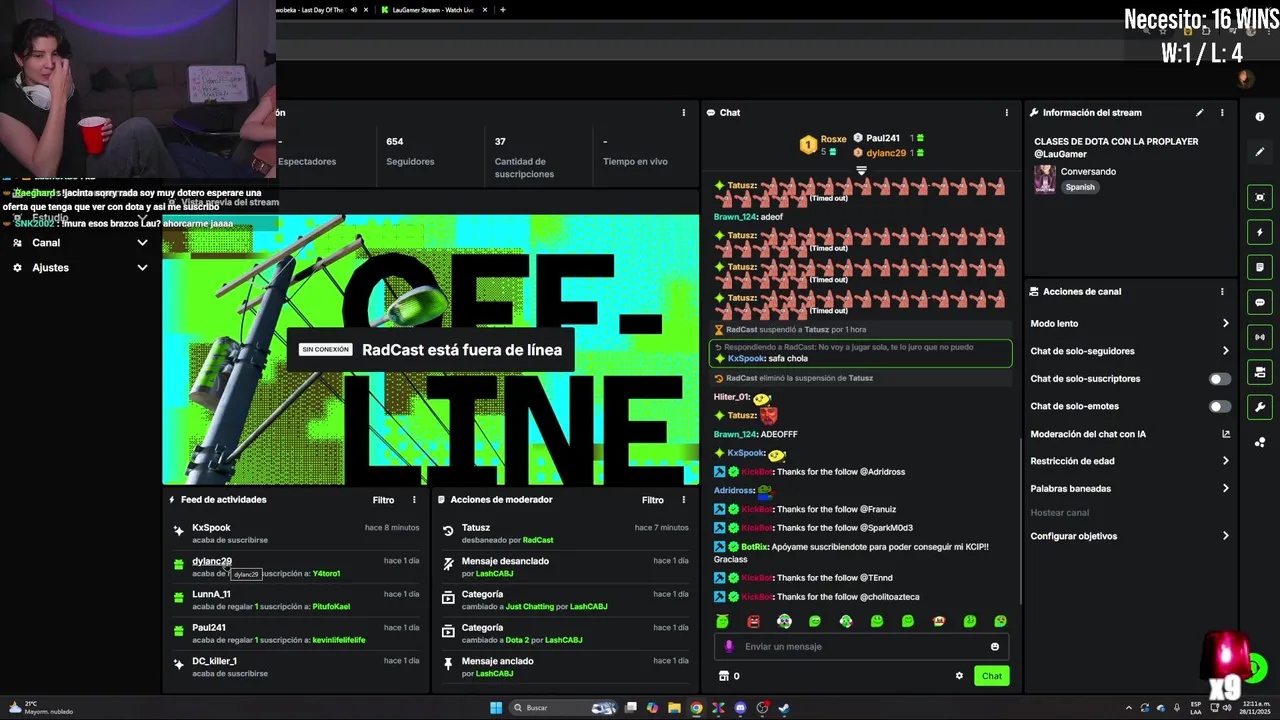Insert the red angry emote from quick bar
This screenshot has height=720, width=1280.
click(x=754, y=622)
